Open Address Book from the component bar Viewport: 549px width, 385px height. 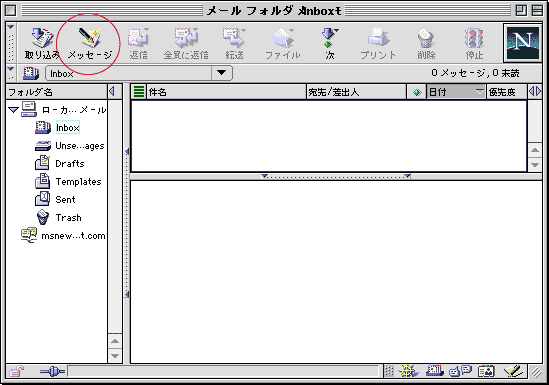(x=486, y=371)
